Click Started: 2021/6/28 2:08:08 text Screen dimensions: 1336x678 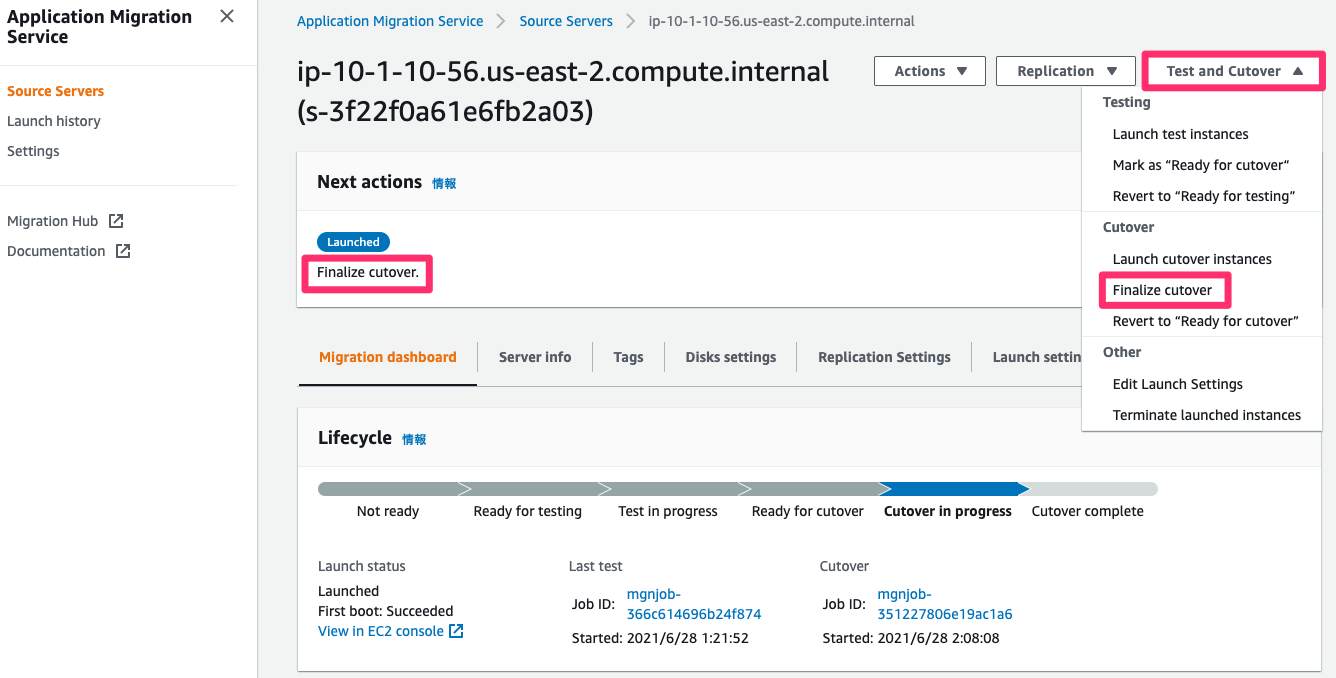tap(911, 638)
